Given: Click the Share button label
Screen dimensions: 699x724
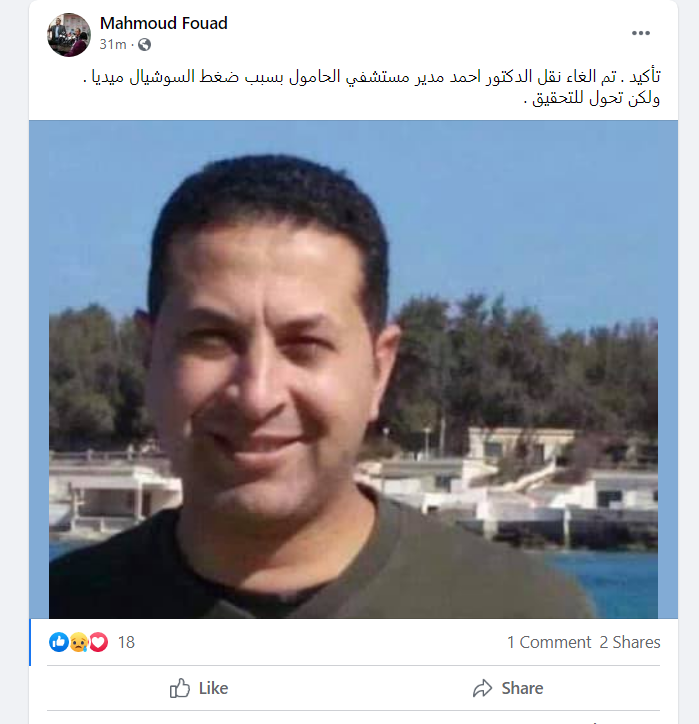Looking at the screenshot, I should [522, 688].
